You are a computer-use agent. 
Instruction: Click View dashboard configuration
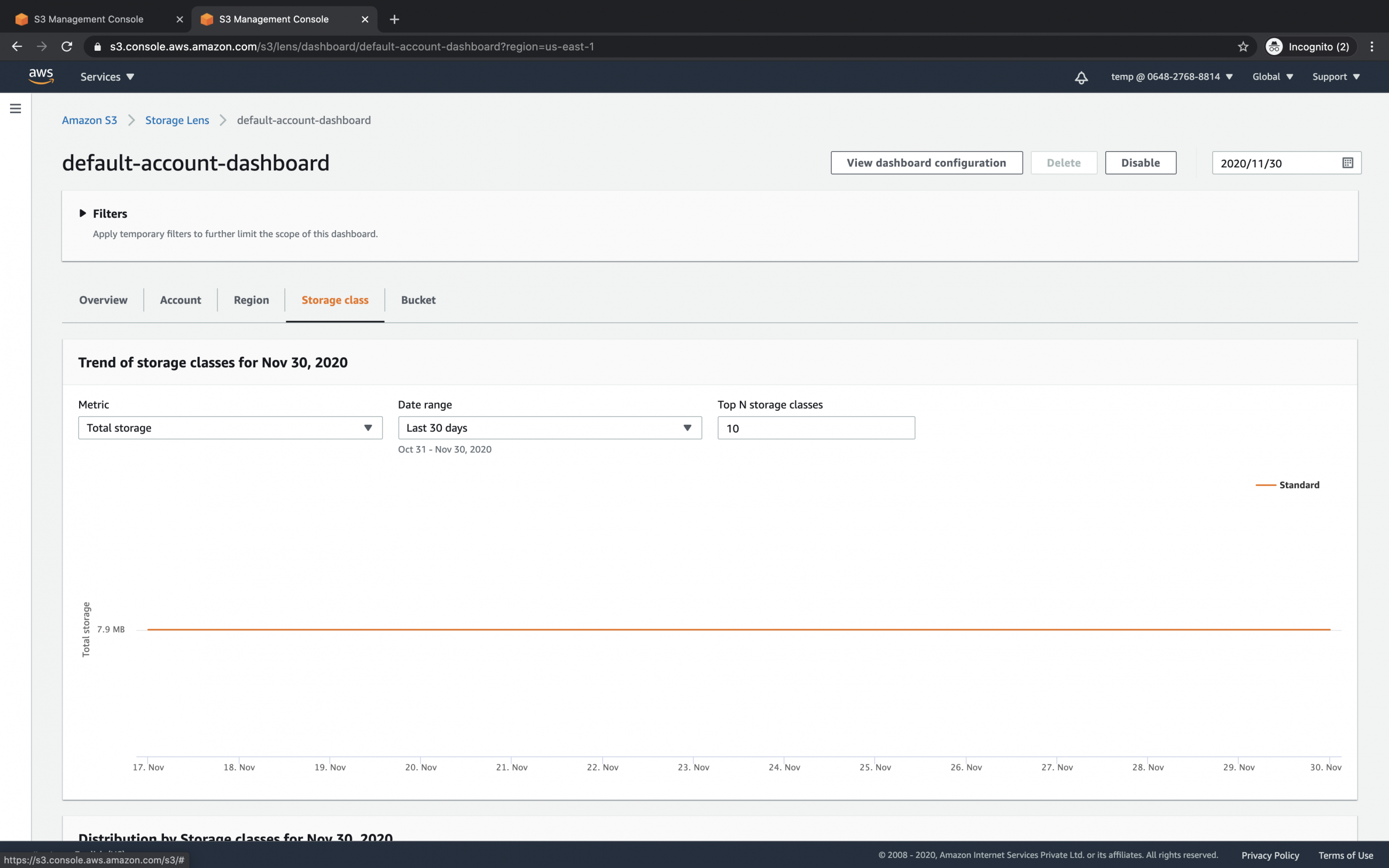pos(926,162)
